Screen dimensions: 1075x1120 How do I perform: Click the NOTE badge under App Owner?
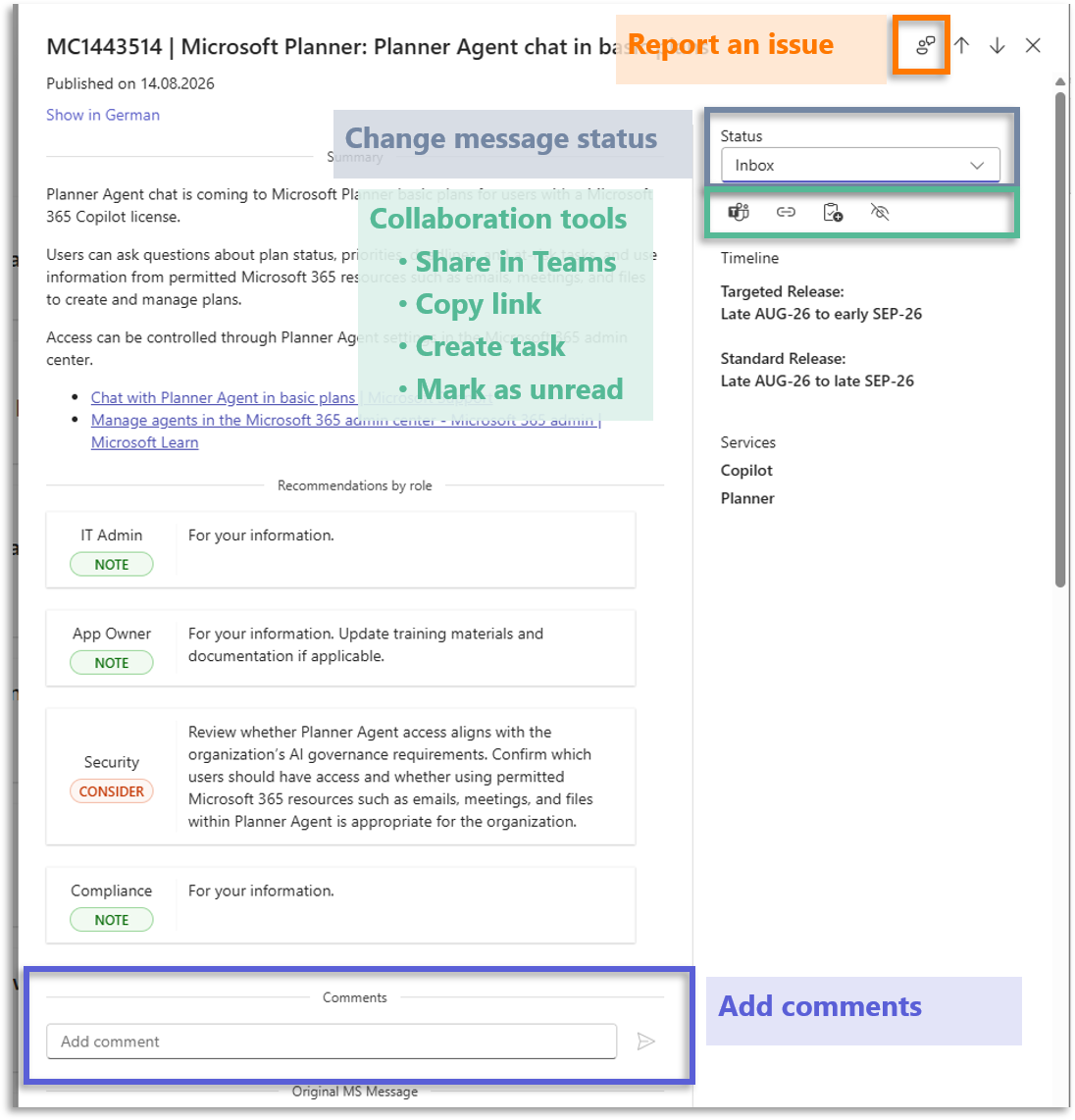pyautogui.click(x=112, y=663)
